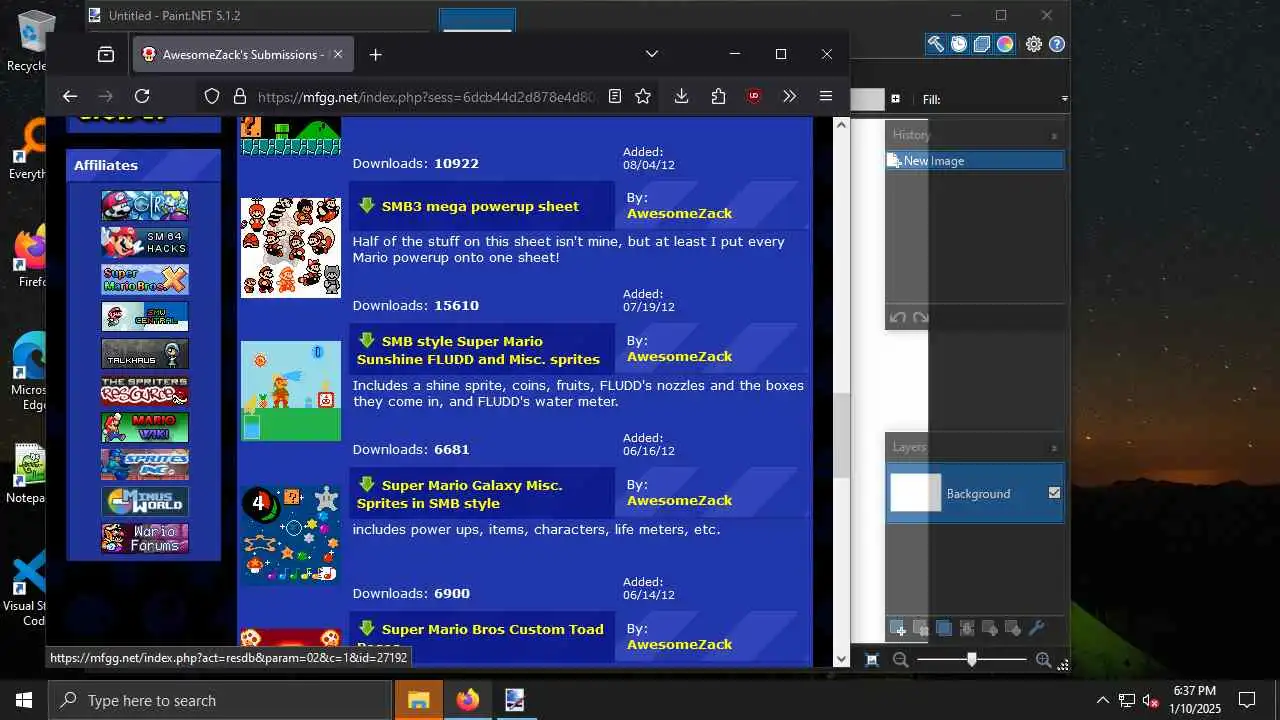
Task: Click taskbar search box
Action: click(220, 700)
